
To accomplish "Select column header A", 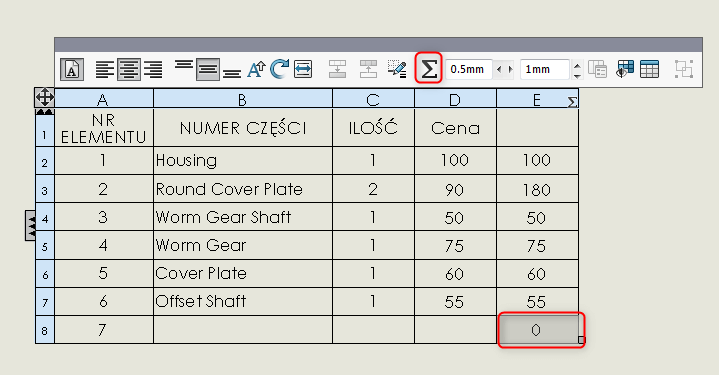I will tap(104, 99).
